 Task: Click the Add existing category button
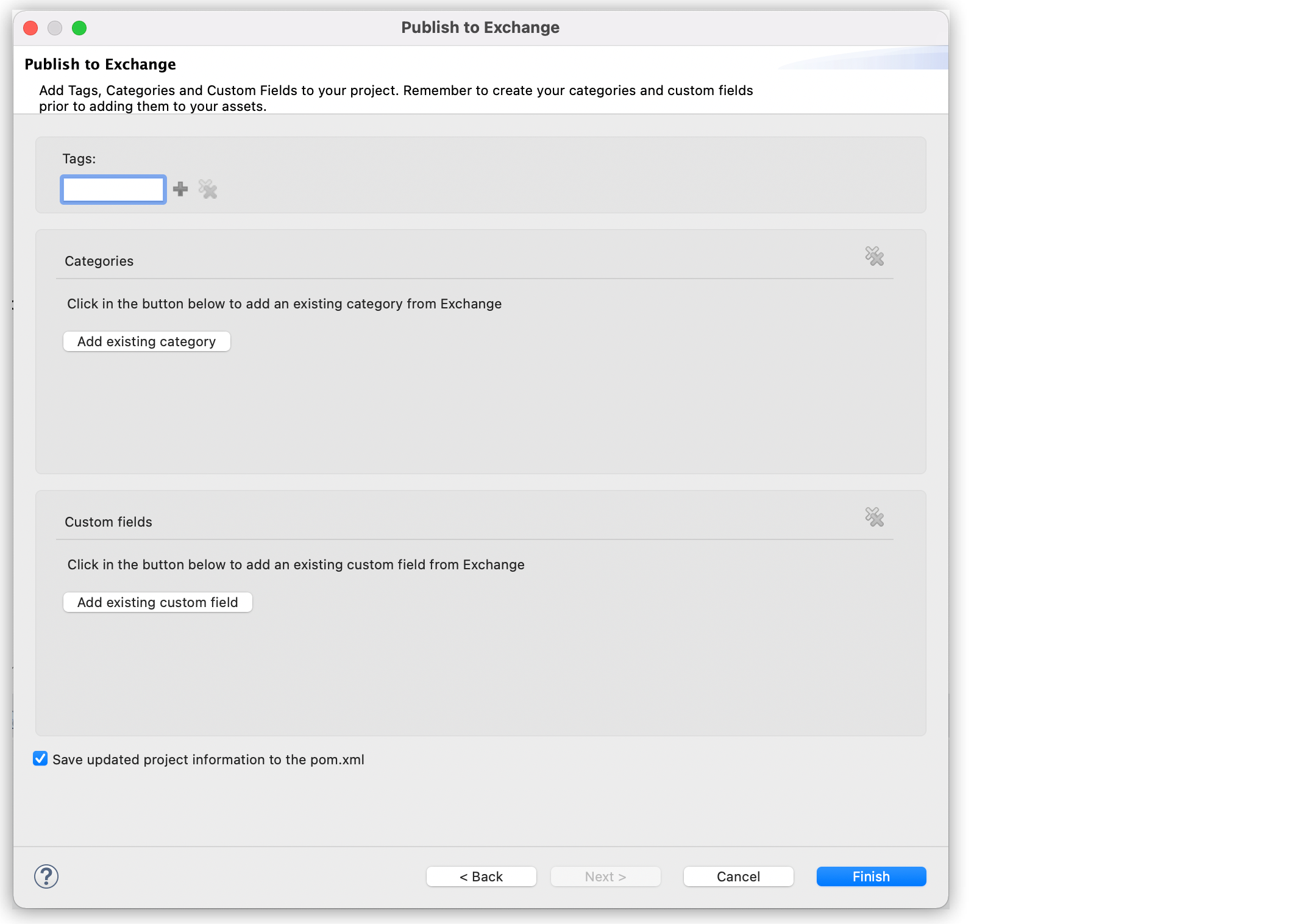146,341
